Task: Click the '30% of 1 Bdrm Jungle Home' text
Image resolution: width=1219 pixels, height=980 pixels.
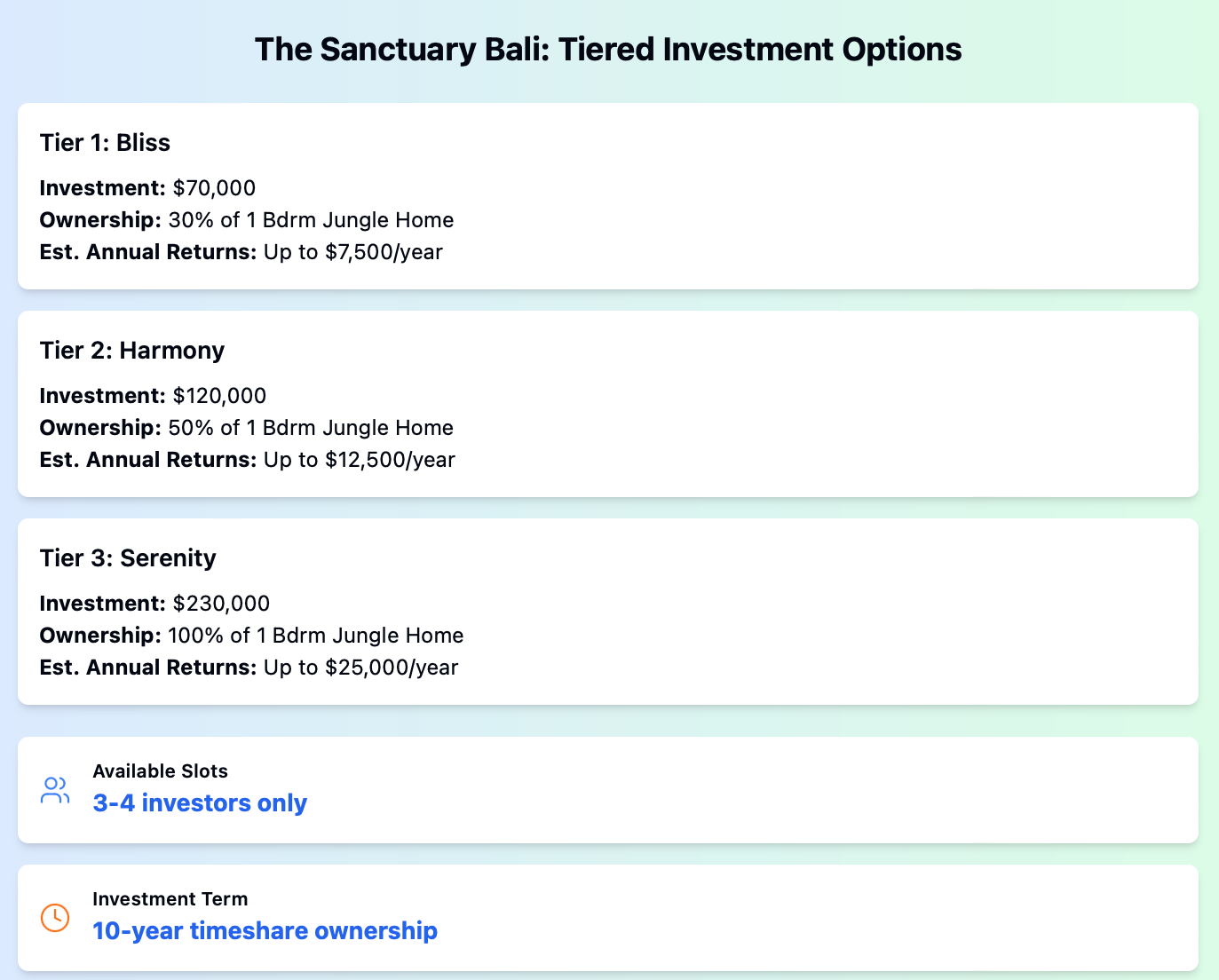Action: (311, 220)
